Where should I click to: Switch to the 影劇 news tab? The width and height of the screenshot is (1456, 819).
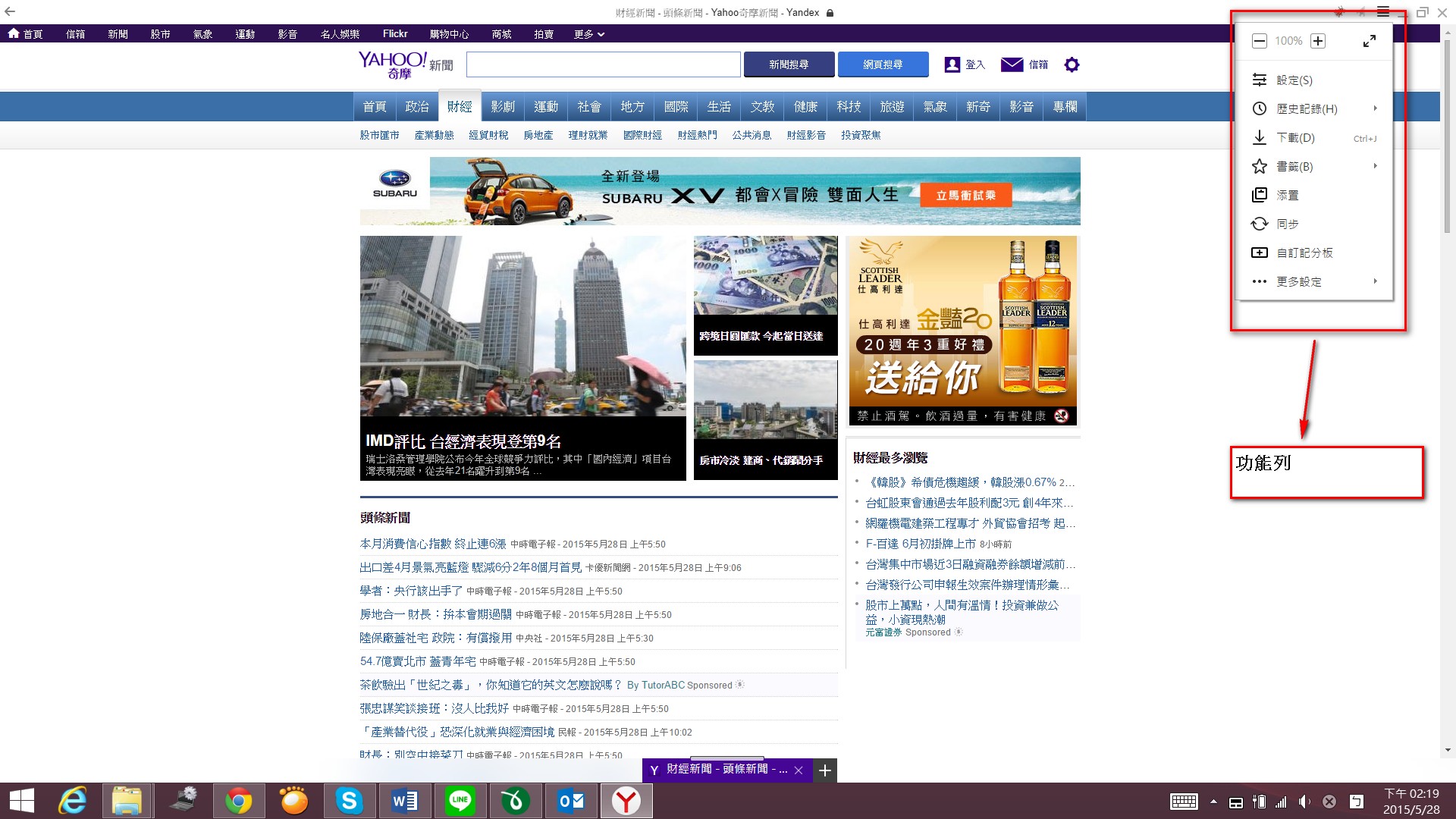point(503,107)
